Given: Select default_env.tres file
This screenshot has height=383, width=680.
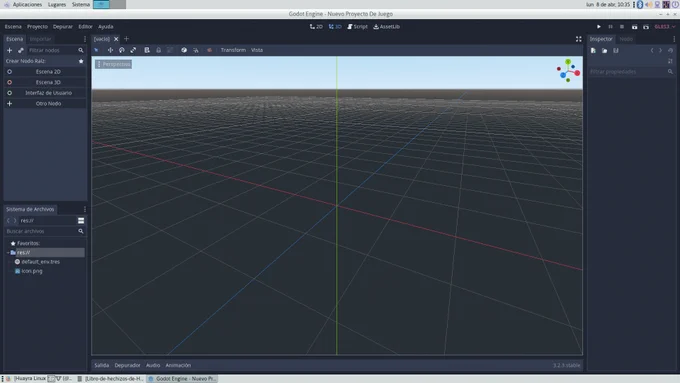Looking at the screenshot, I should pos(40,262).
